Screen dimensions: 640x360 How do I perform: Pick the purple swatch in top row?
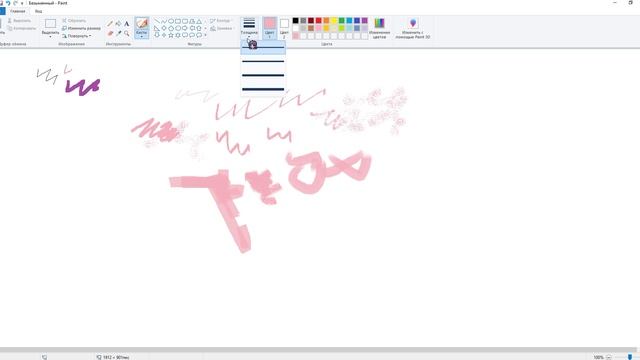tap(364, 20)
